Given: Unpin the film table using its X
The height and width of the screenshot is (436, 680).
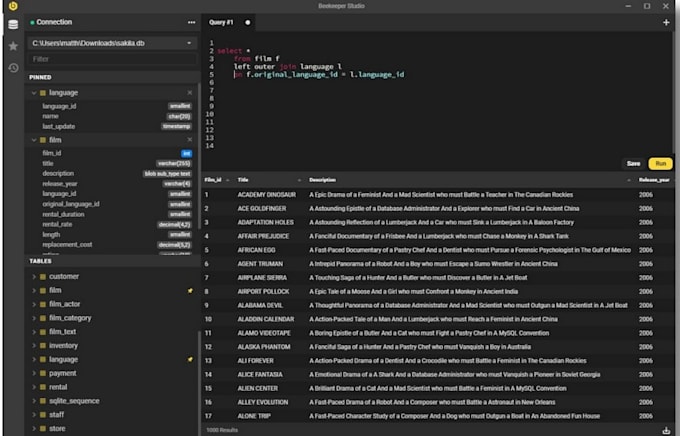Looking at the screenshot, I should click(x=190, y=140).
